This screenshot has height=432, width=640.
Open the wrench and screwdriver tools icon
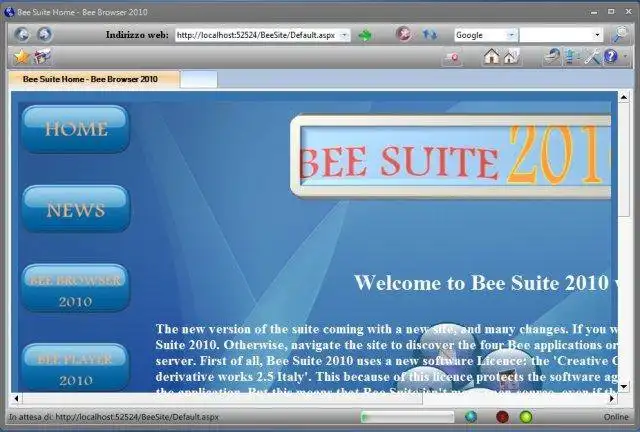592,57
